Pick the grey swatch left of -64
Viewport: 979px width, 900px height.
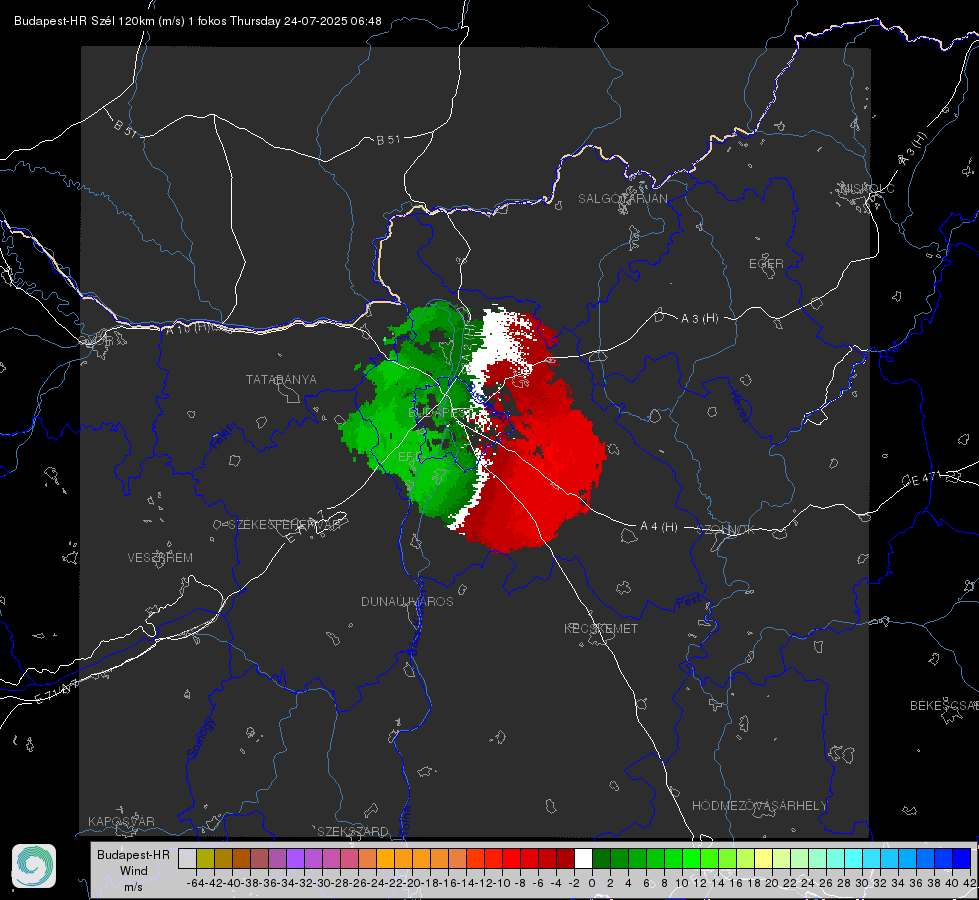pos(187,858)
